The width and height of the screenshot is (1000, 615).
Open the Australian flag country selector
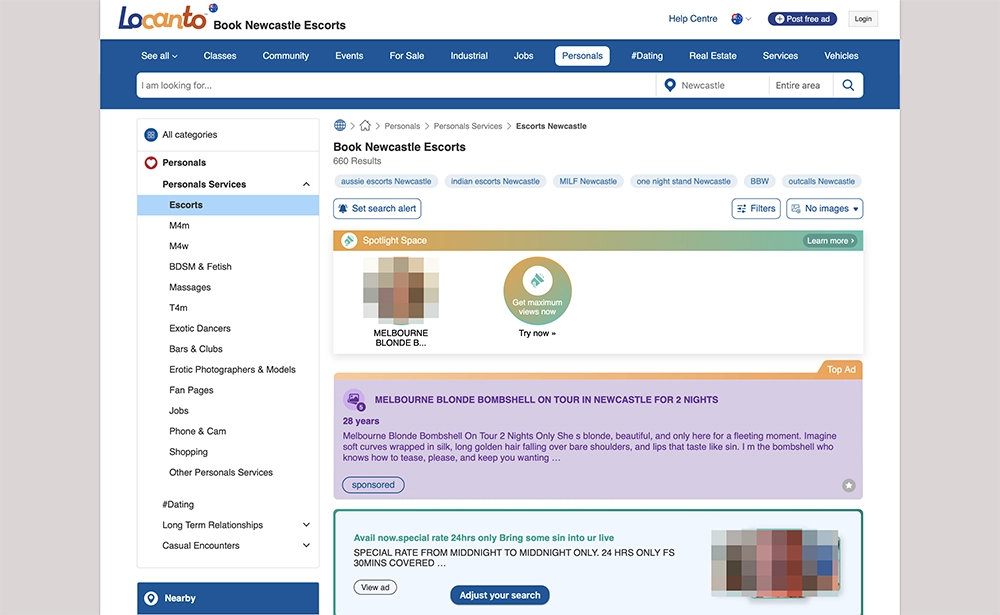741,19
